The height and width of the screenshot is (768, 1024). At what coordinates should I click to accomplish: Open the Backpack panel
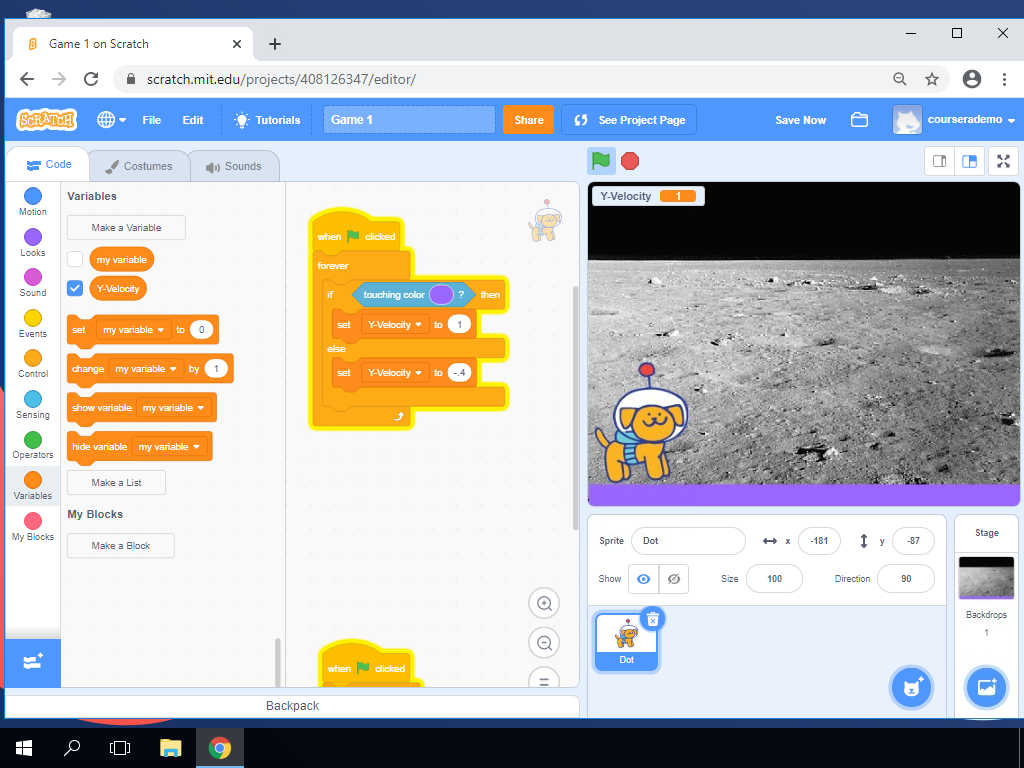pyautogui.click(x=293, y=706)
